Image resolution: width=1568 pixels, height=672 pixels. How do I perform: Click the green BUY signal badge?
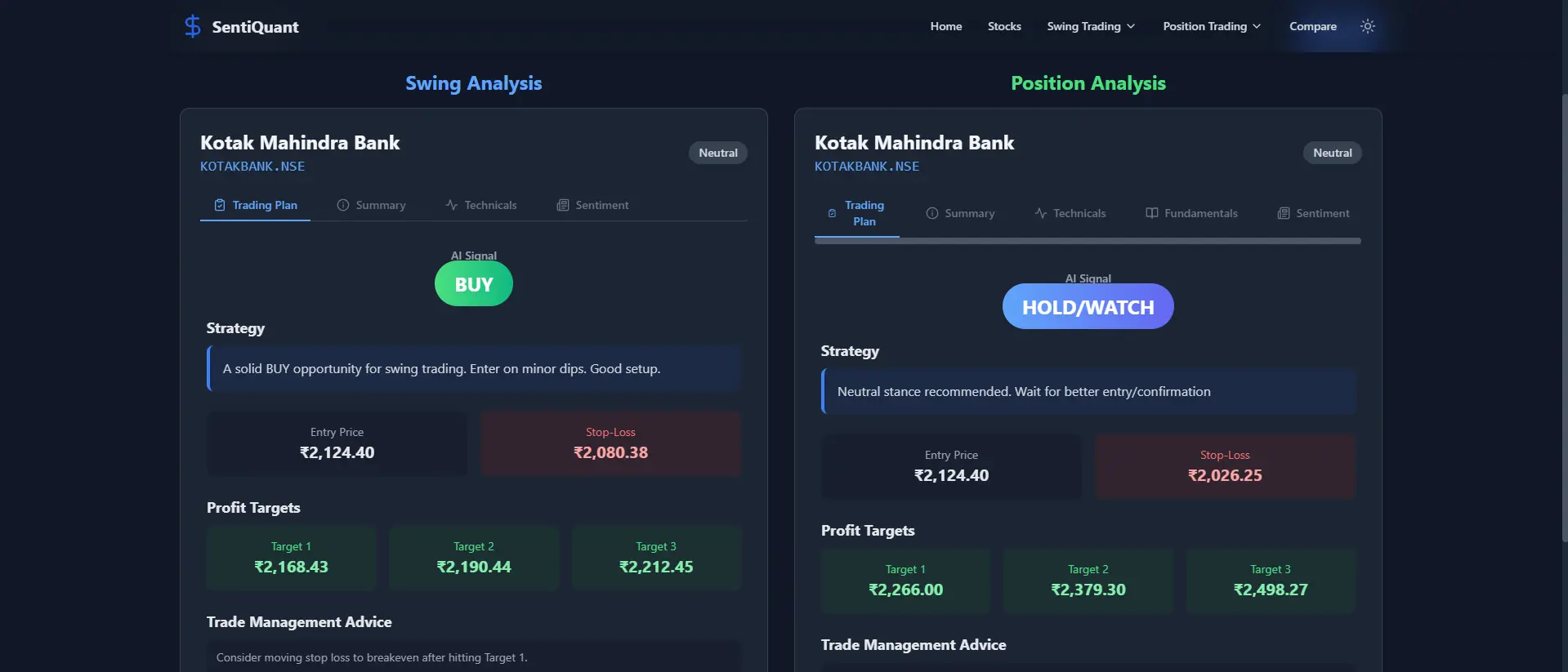click(x=474, y=284)
